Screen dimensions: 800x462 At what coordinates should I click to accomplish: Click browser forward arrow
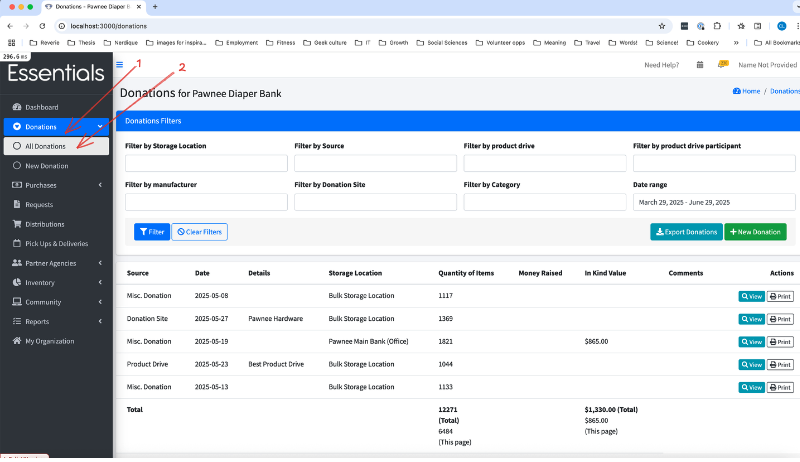(x=26, y=26)
